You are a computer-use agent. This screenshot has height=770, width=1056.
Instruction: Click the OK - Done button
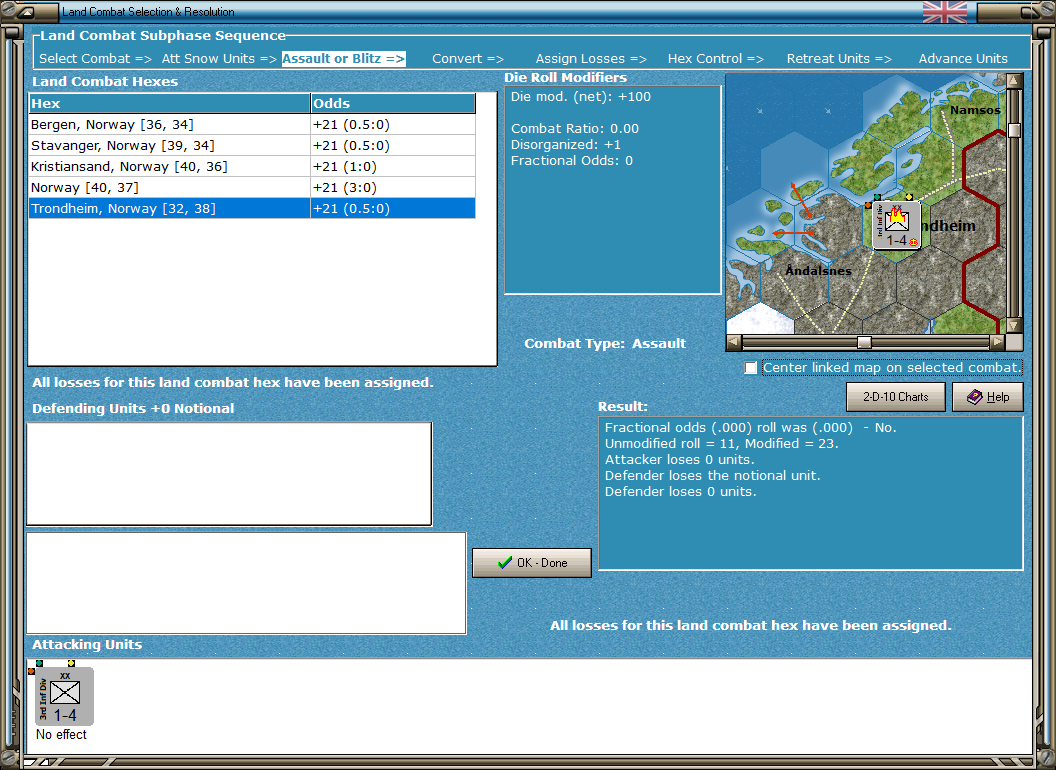[x=532, y=563]
